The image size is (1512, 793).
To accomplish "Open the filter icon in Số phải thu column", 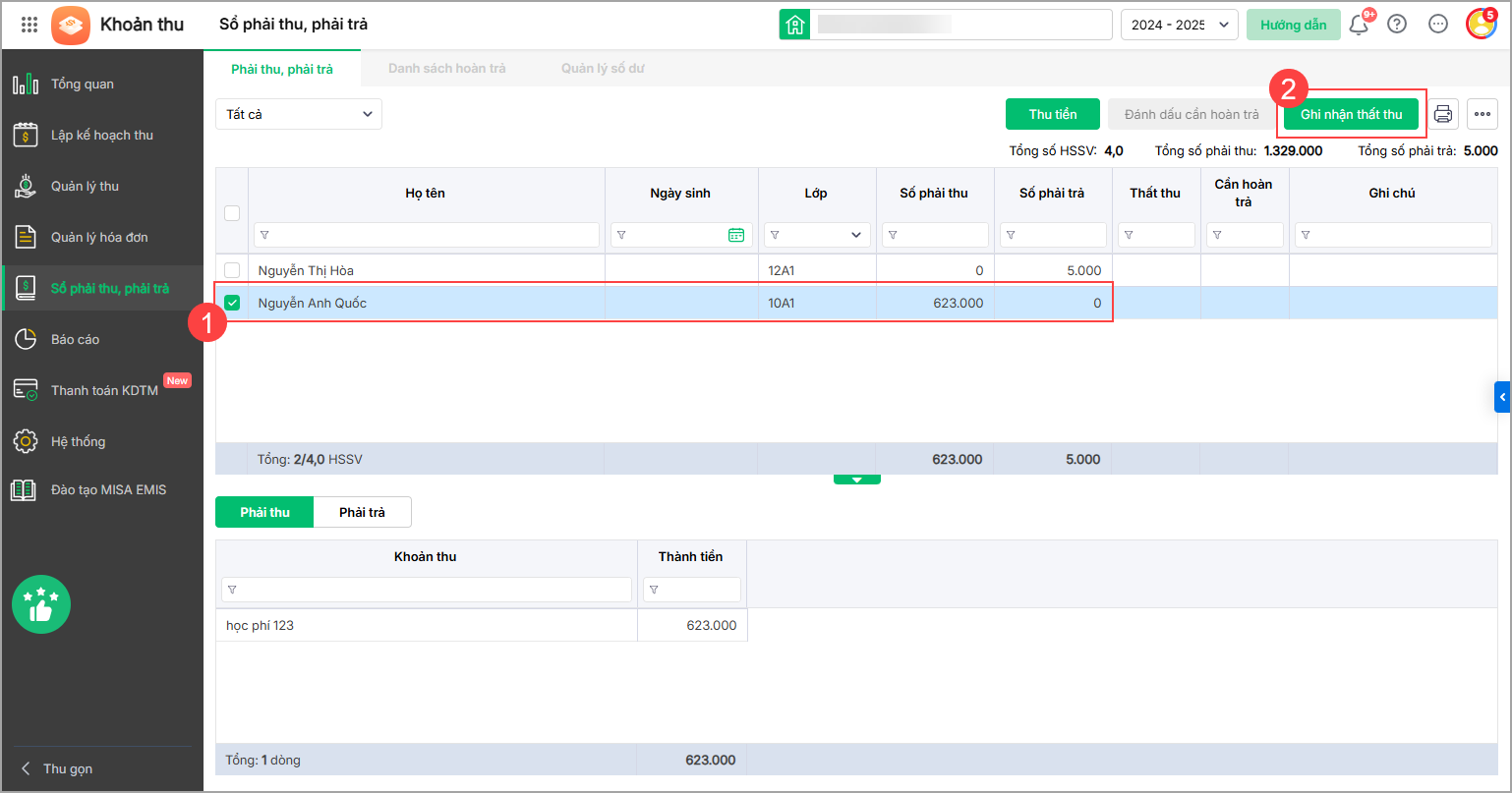I will pyautogui.click(x=893, y=236).
